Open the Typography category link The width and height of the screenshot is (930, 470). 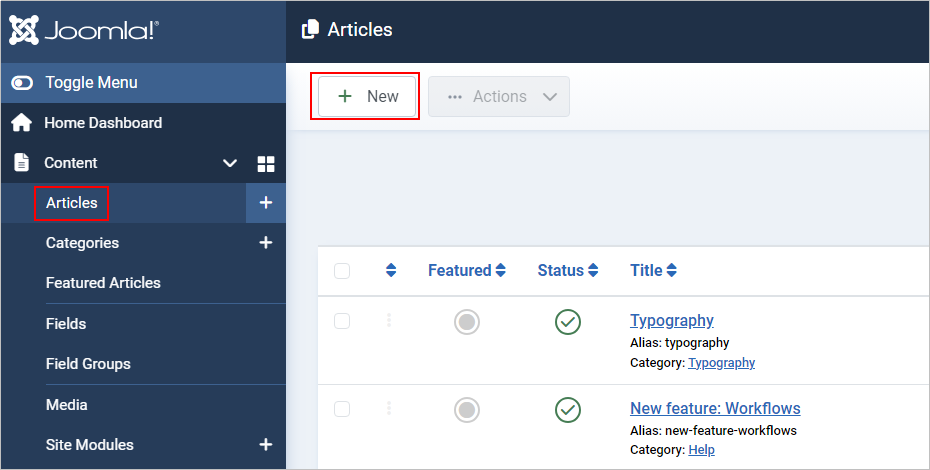pyautogui.click(x=721, y=363)
